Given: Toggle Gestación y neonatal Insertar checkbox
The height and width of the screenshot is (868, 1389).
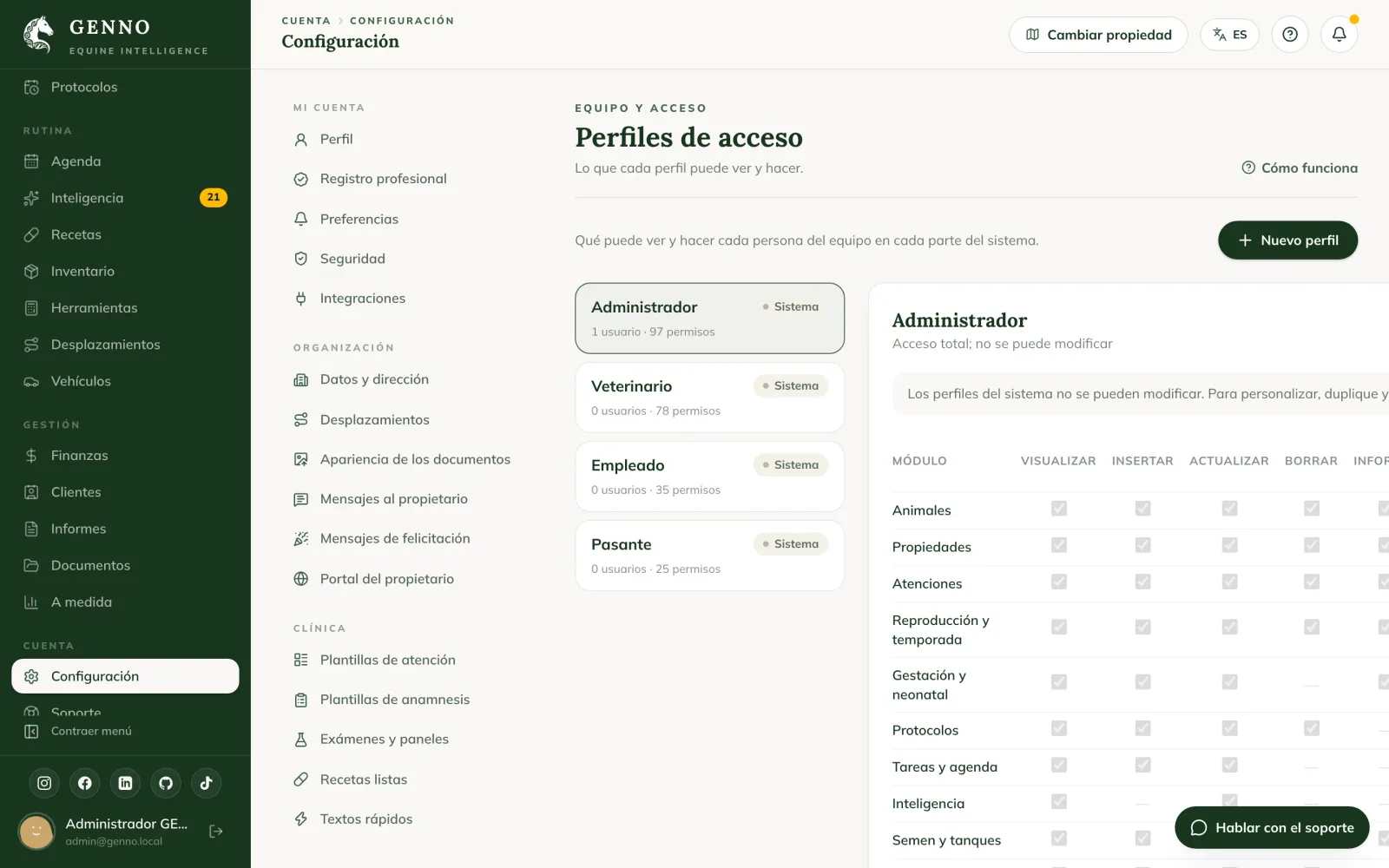Looking at the screenshot, I should click(1142, 682).
